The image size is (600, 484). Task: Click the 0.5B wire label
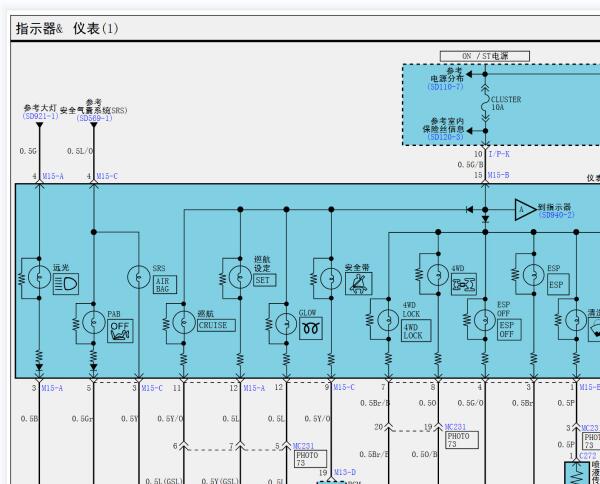pos(29,419)
